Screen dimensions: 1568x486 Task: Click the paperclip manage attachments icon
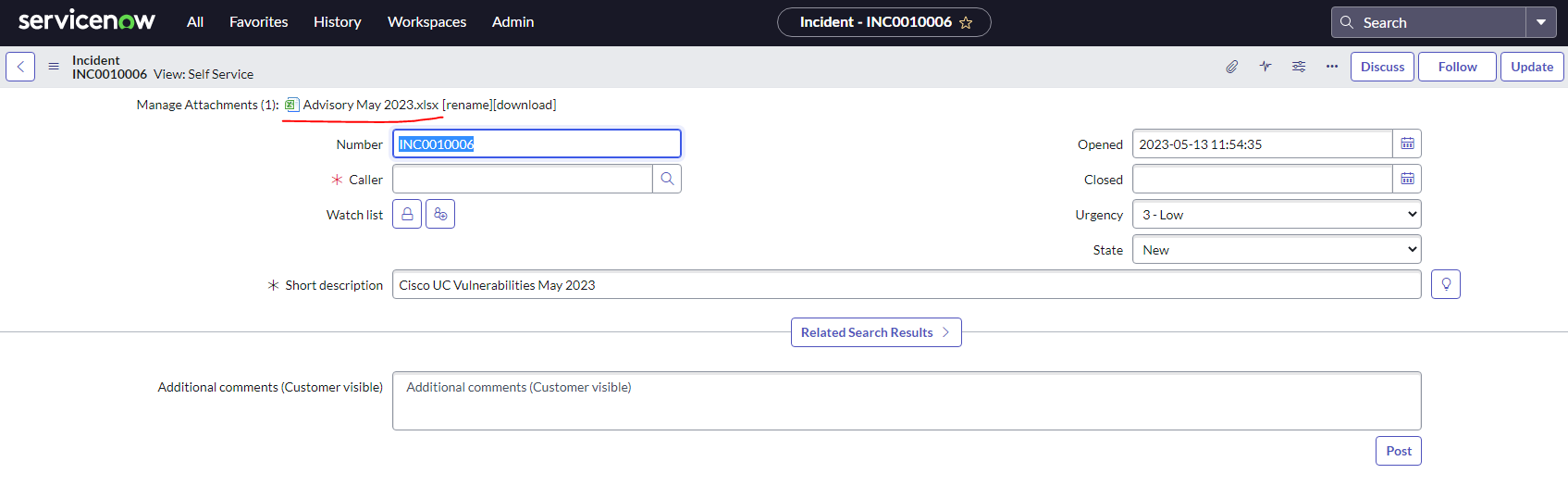tap(1232, 67)
